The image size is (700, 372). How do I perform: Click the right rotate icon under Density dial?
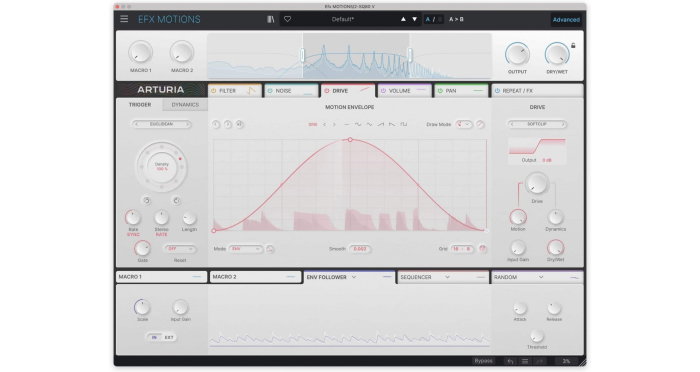click(176, 201)
